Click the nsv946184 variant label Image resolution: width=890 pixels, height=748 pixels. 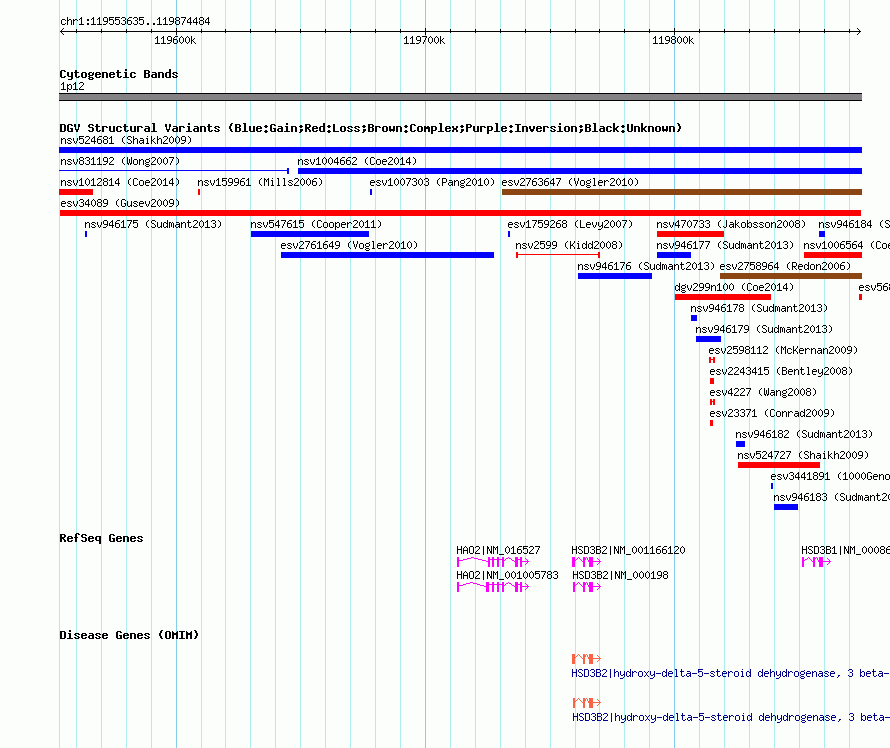[x=854, y=224]
